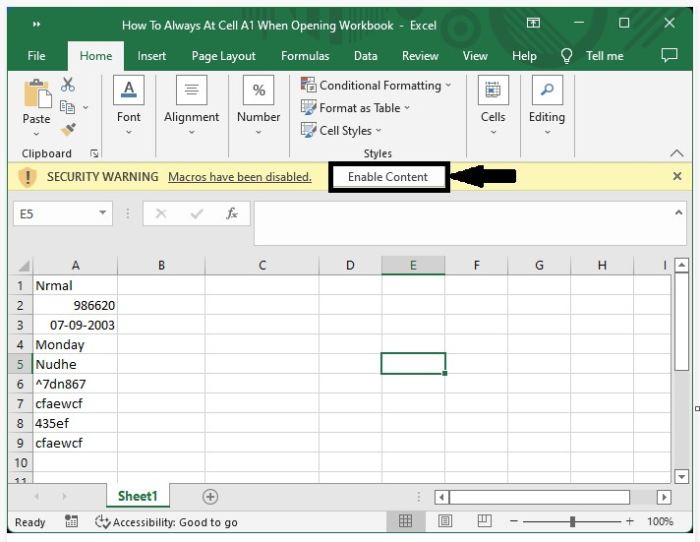Adjust the zoom slider in status bar
The image size is (700, 542).
572,521
